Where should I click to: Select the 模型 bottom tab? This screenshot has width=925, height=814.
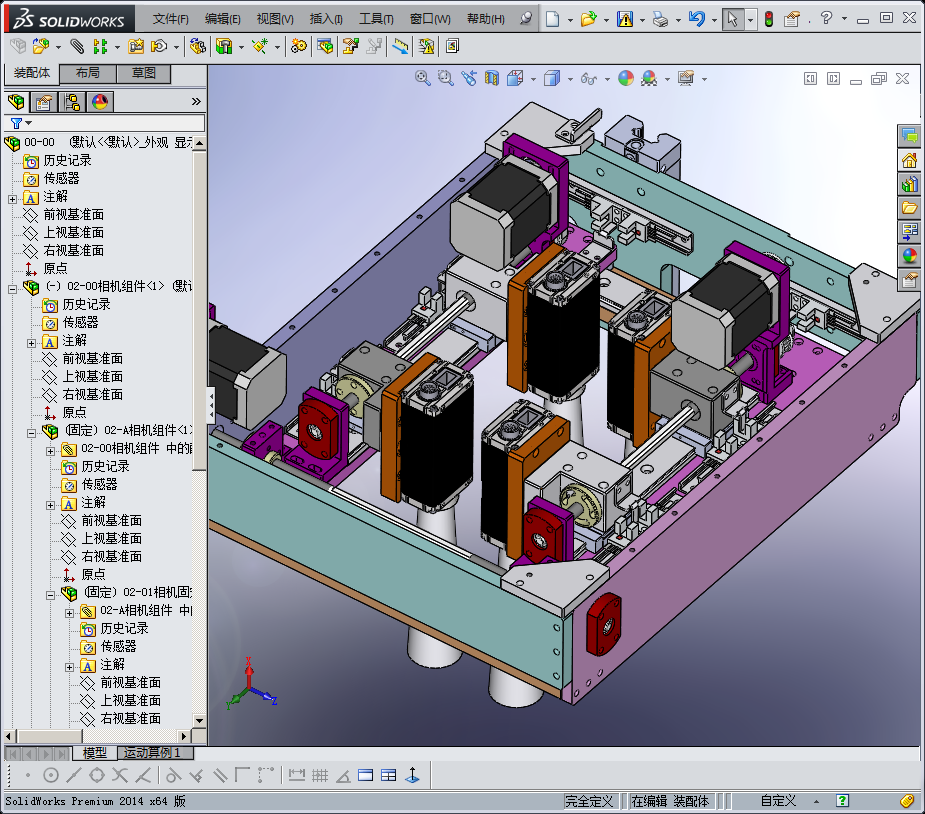pos(94,753)
